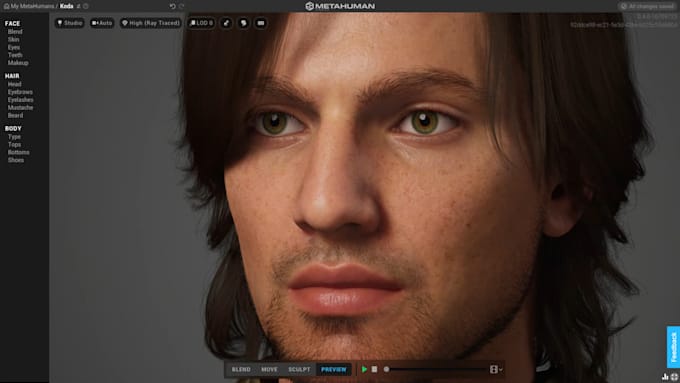The height and width of the screenshot is (383, 680).
Task: Open body Type settings
Action: pyautogui.click(x=14, y=137)
